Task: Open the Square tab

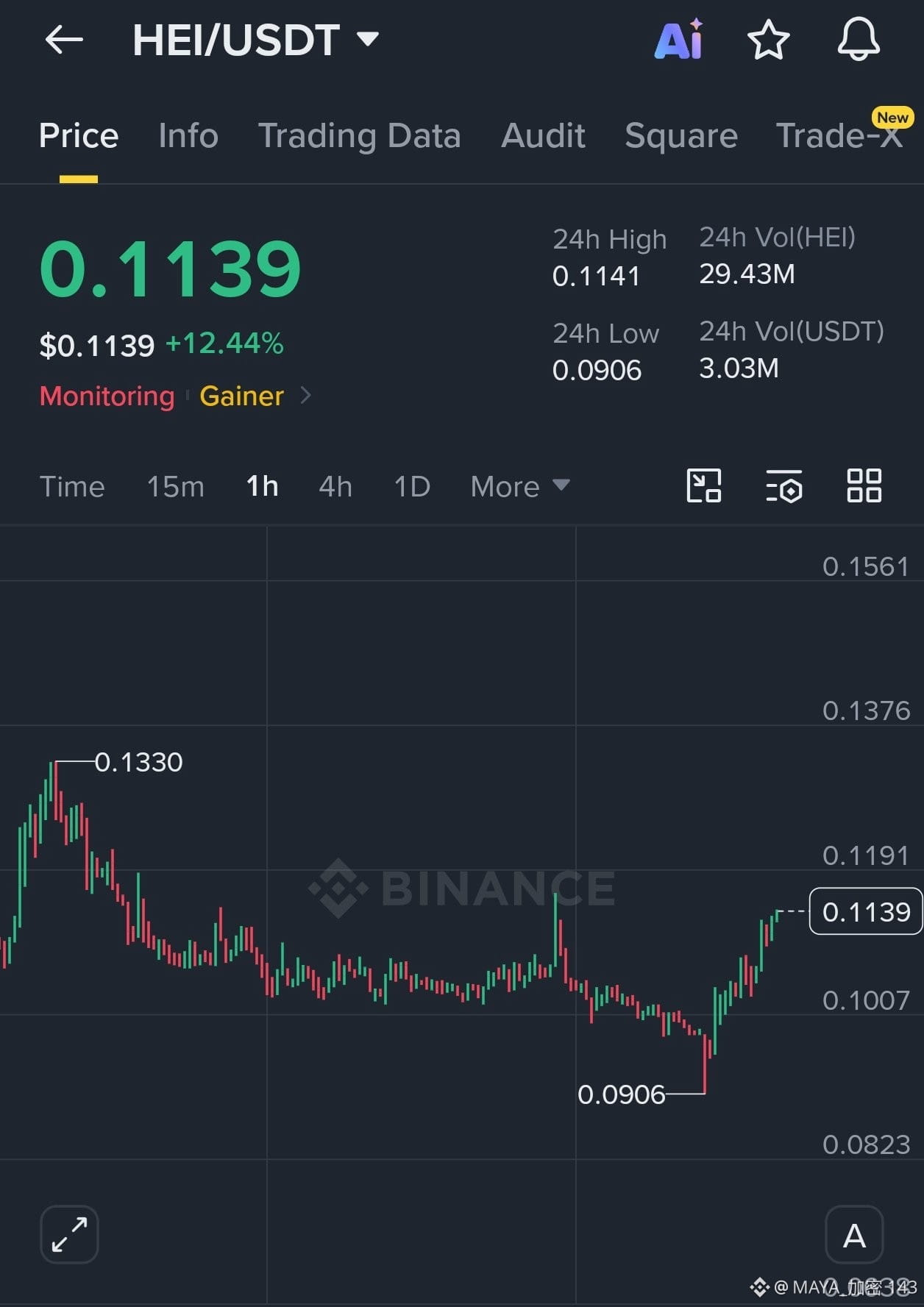Action: (681, 136)
